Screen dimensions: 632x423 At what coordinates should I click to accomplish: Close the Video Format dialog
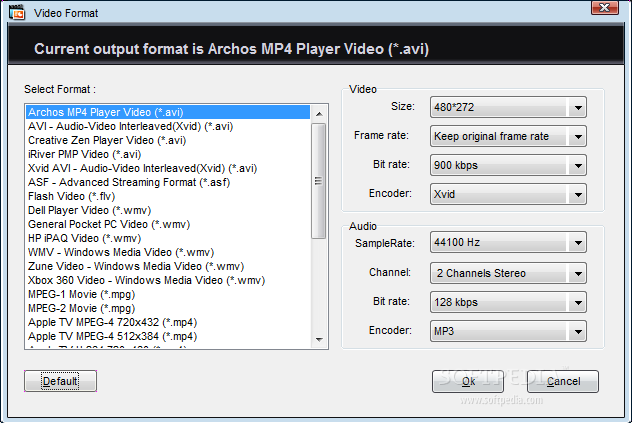604,7
